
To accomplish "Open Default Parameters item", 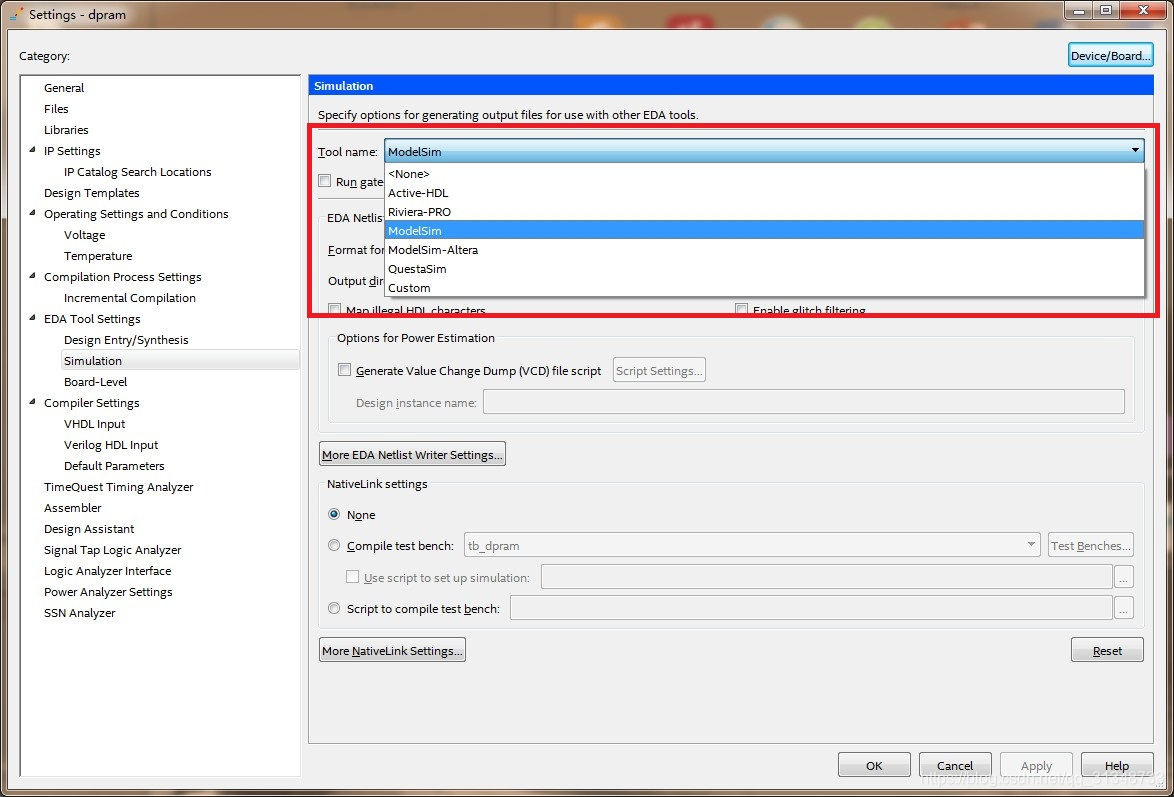I will [114, 465].
